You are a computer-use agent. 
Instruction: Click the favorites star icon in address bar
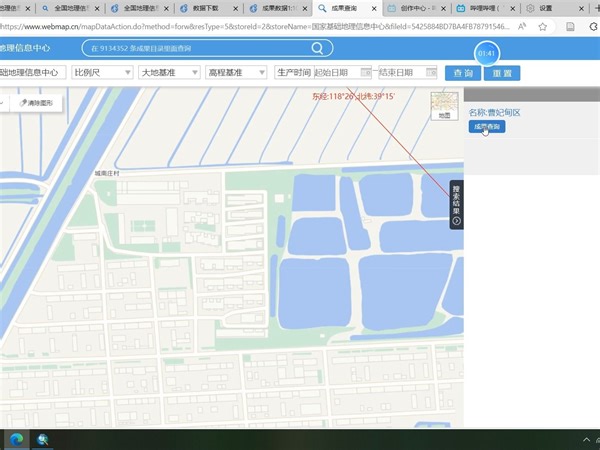[543, 26]
